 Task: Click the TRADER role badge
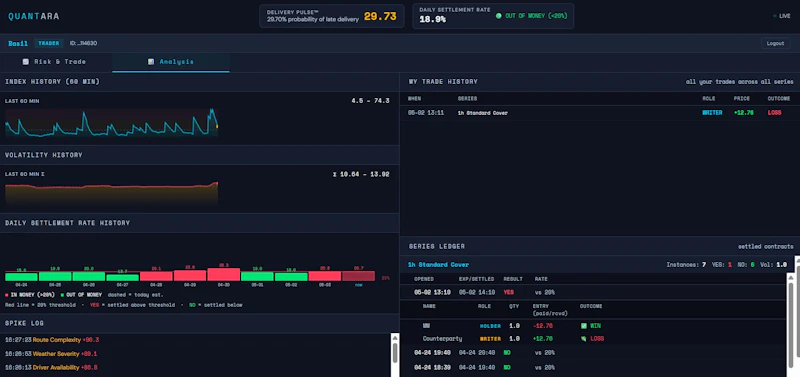(49, 43)
